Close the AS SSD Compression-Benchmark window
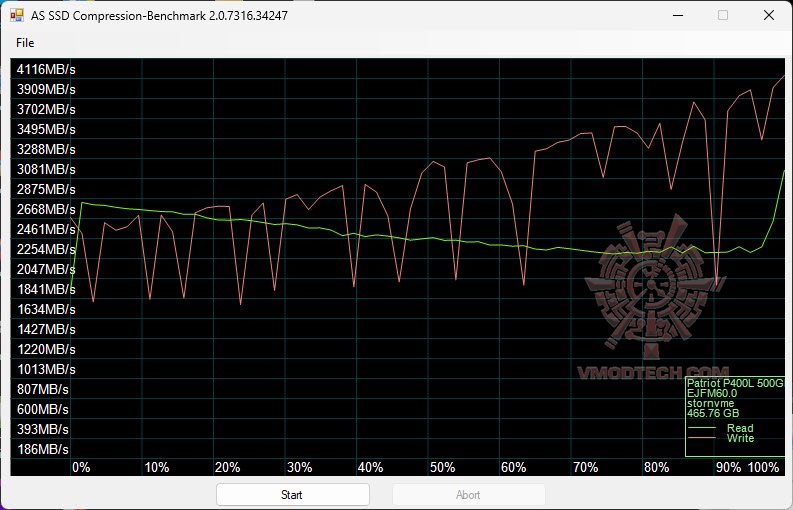 [769, 15]
